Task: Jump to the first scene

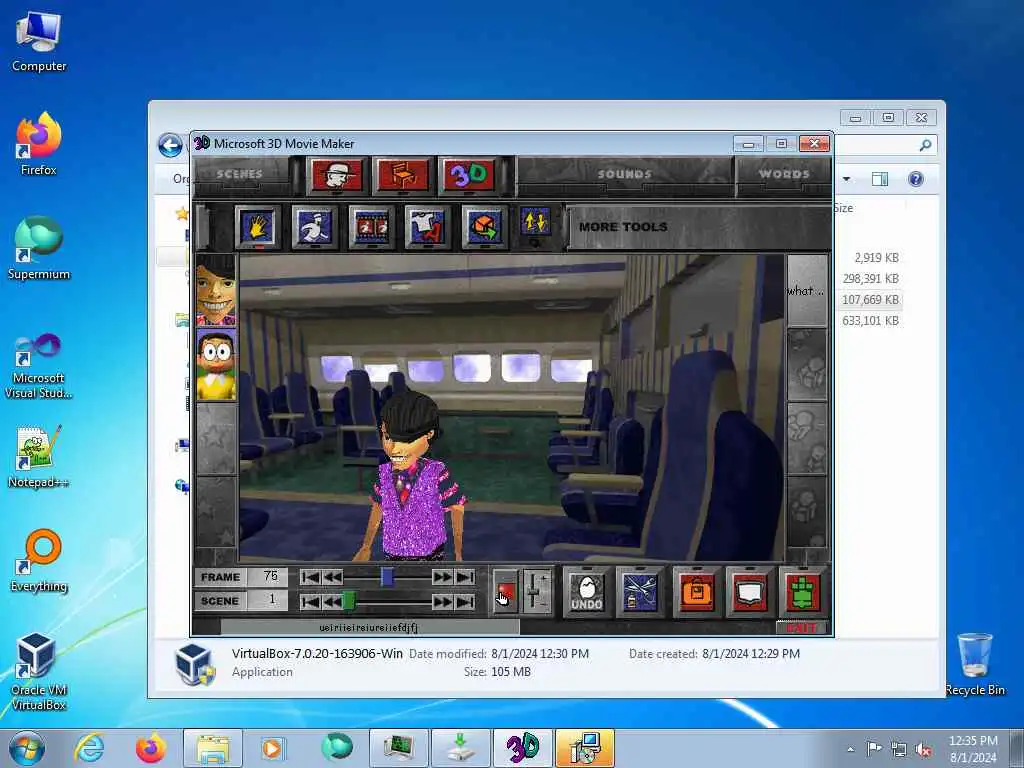Action: pos(310,601)
